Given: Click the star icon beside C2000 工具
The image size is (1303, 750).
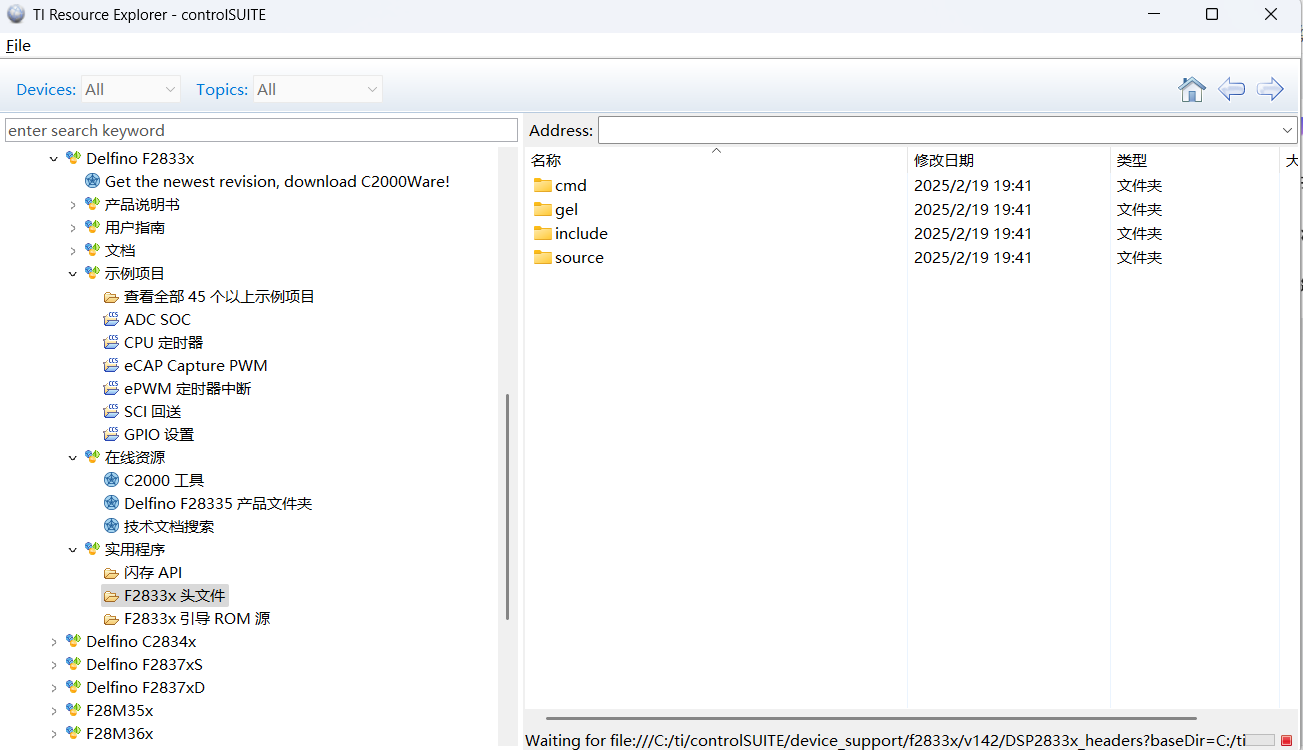Looking at the screenshot, I should (x=112, y=480).
